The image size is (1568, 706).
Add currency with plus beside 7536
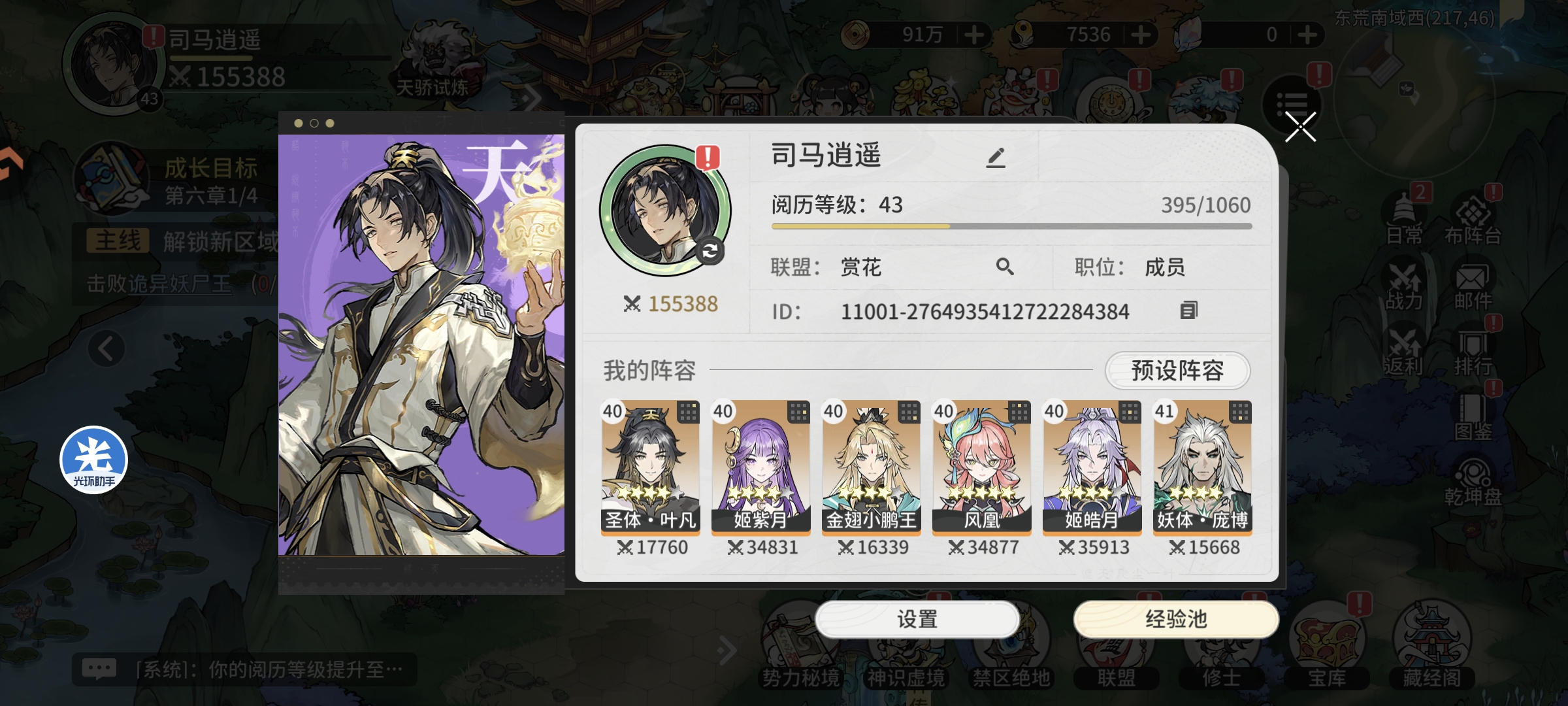pos(1141,35)
